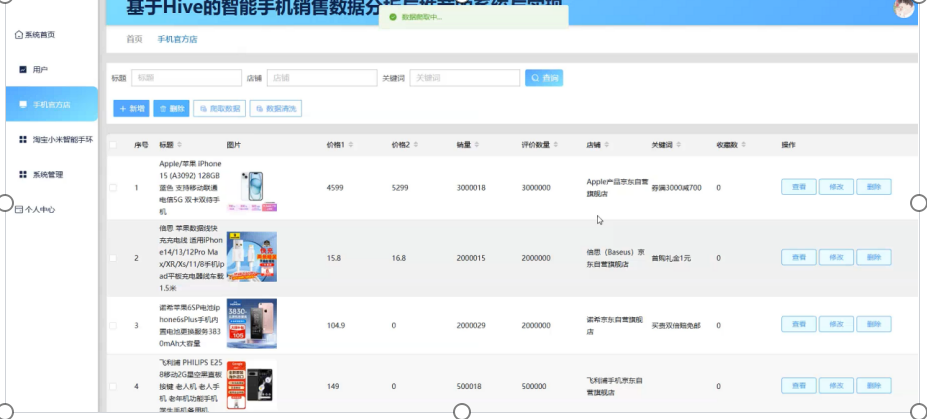Screen dimensions: 927x419
Task: Click 删除 for row 1 Apple iPhone
Action: 874,187
